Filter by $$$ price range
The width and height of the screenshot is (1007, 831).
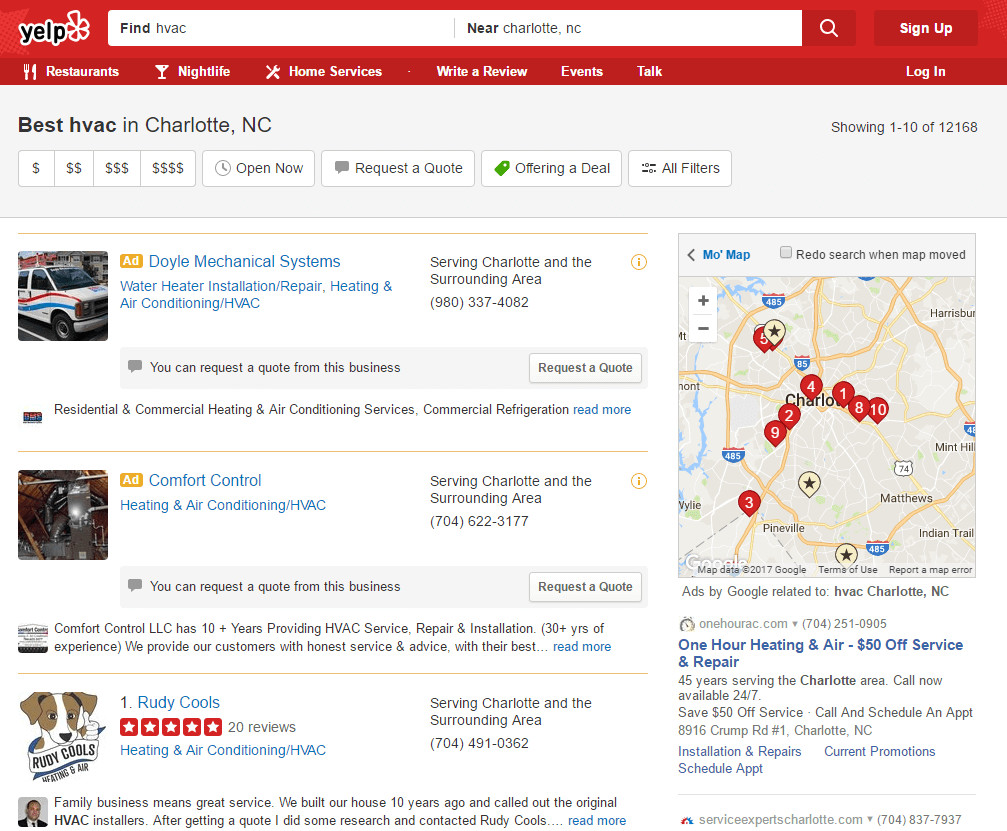tap(117, 168)
